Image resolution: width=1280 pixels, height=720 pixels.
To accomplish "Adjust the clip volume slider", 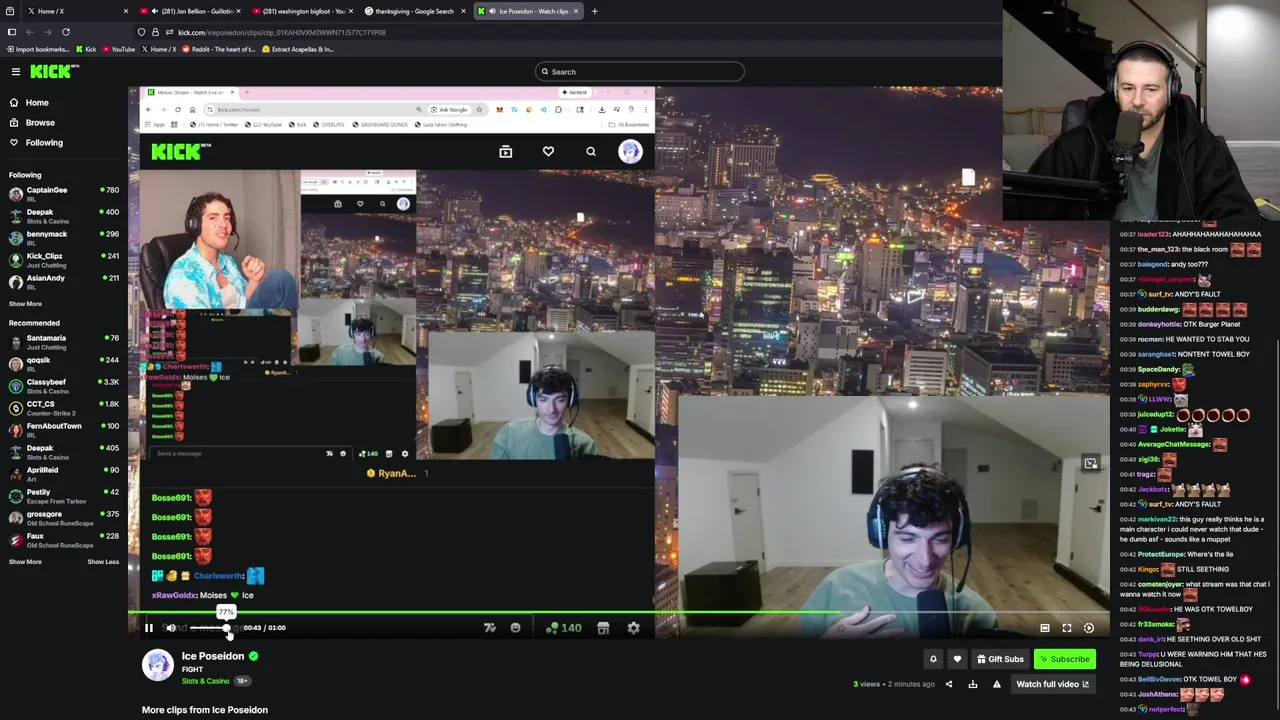I will [x=209, y=628].
